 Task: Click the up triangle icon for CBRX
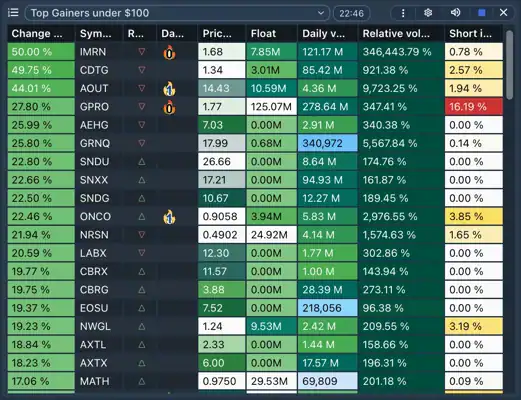[x=142, y=271]
